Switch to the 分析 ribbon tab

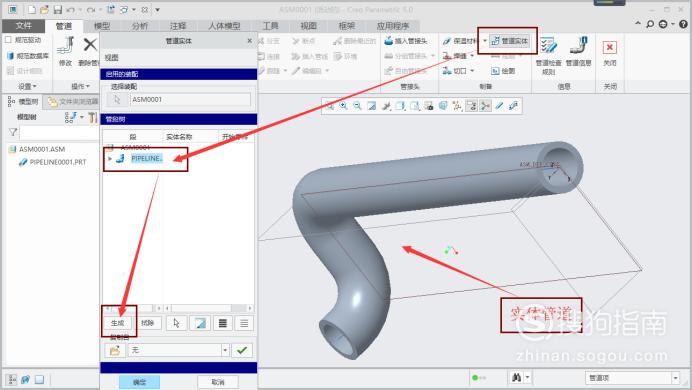140,26
